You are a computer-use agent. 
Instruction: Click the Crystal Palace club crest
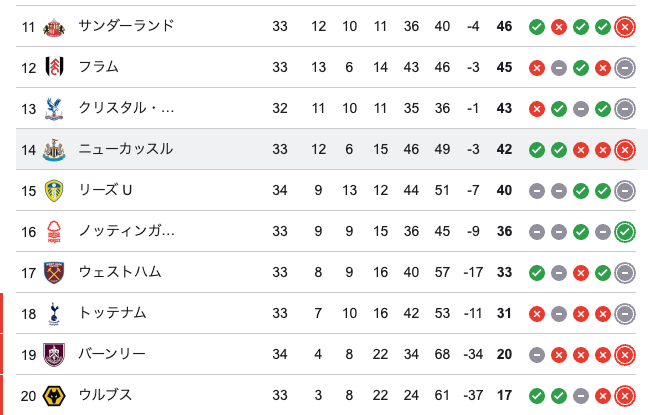point(54,109)
